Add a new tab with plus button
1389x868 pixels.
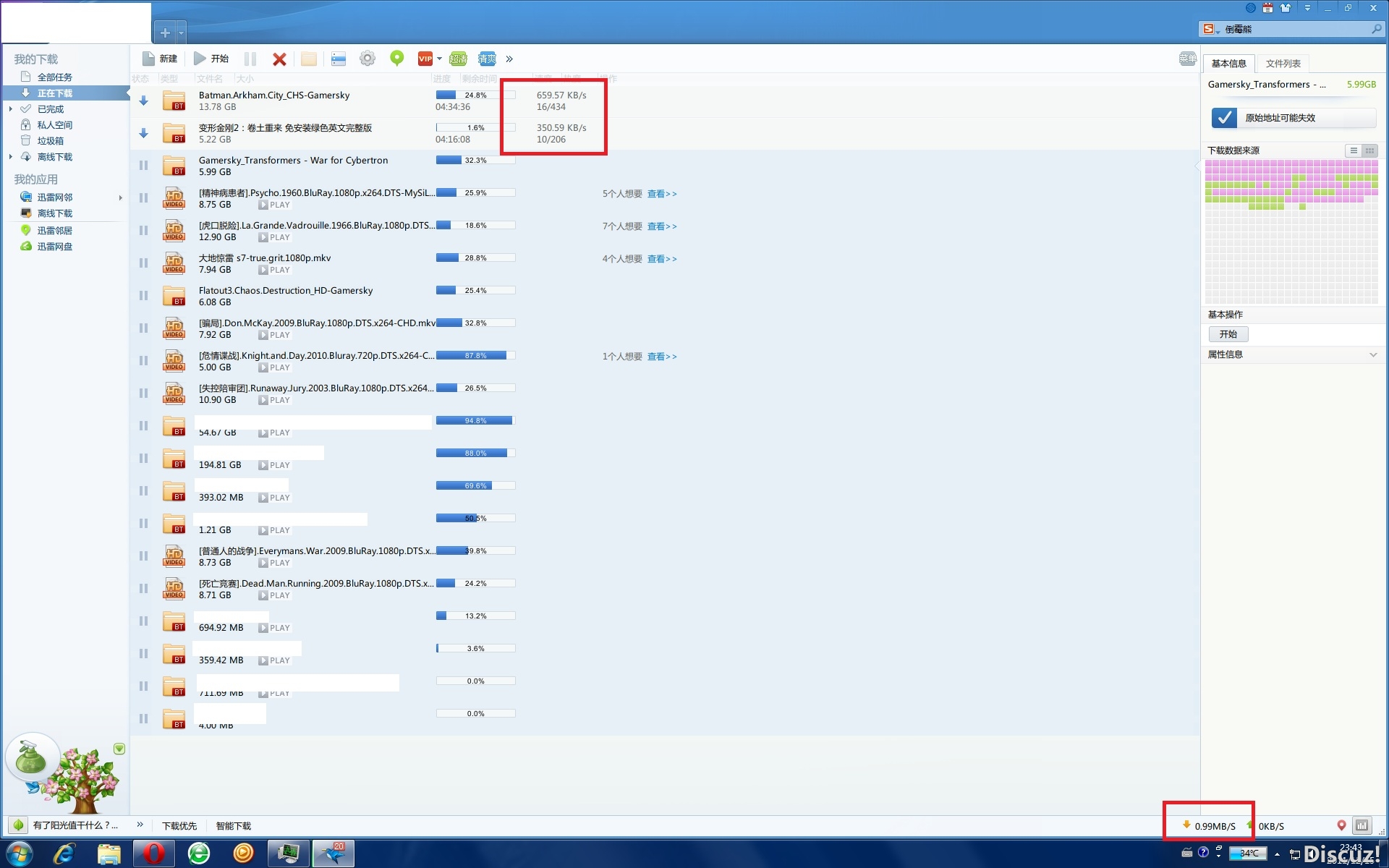[x=165, y=33]
